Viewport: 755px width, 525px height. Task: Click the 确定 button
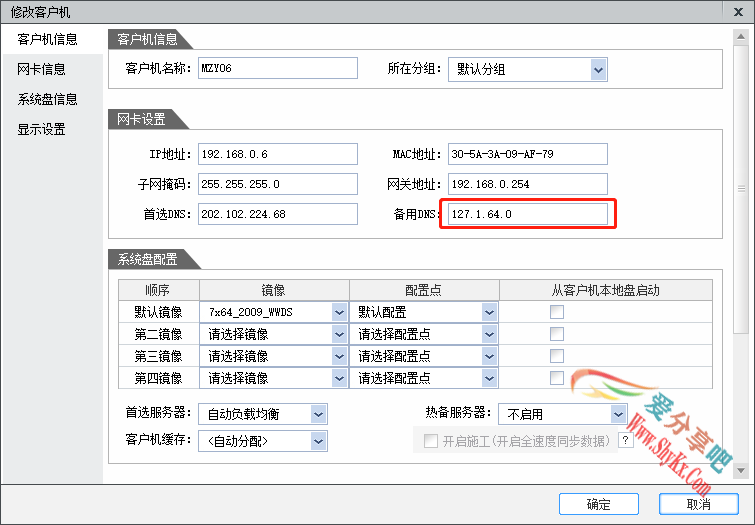point(599,504)
